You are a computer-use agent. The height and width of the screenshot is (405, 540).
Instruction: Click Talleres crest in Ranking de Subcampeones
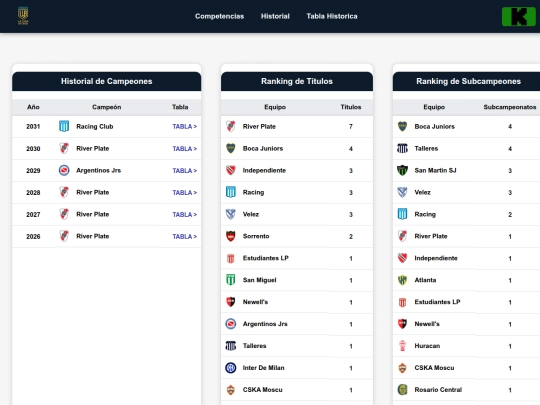click(403, 148)
